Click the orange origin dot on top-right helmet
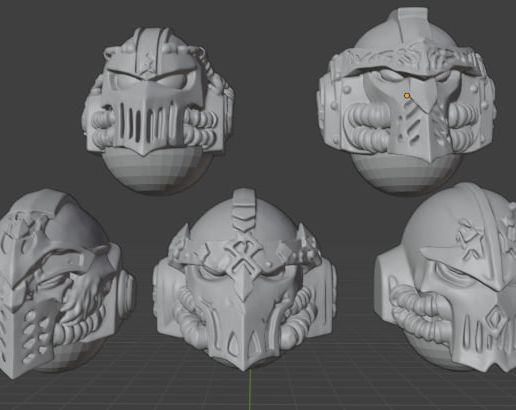The width and height of the screenshot is (516, 410). (406, 96)
